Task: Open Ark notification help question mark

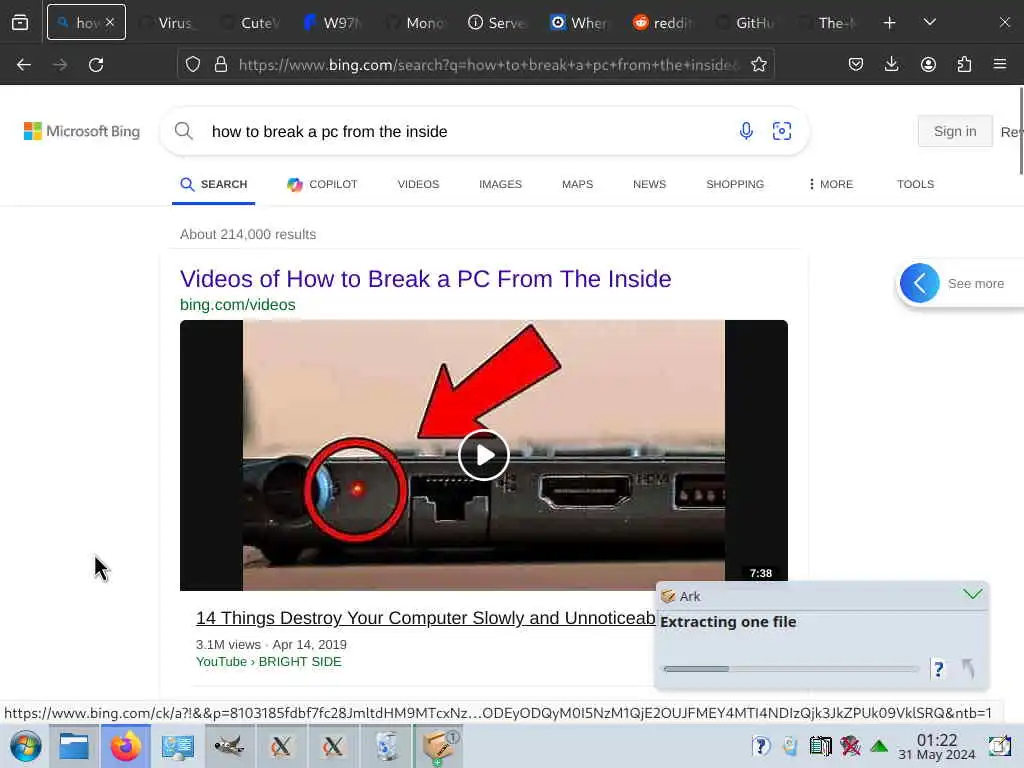Action: click(x=938, y=669)
